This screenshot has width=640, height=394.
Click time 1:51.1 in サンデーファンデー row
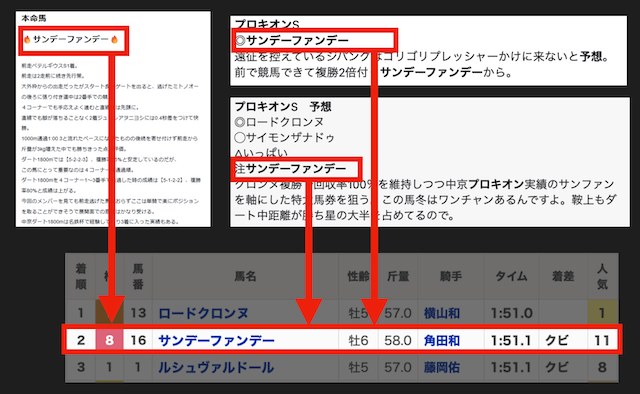[x=511, y=340]
